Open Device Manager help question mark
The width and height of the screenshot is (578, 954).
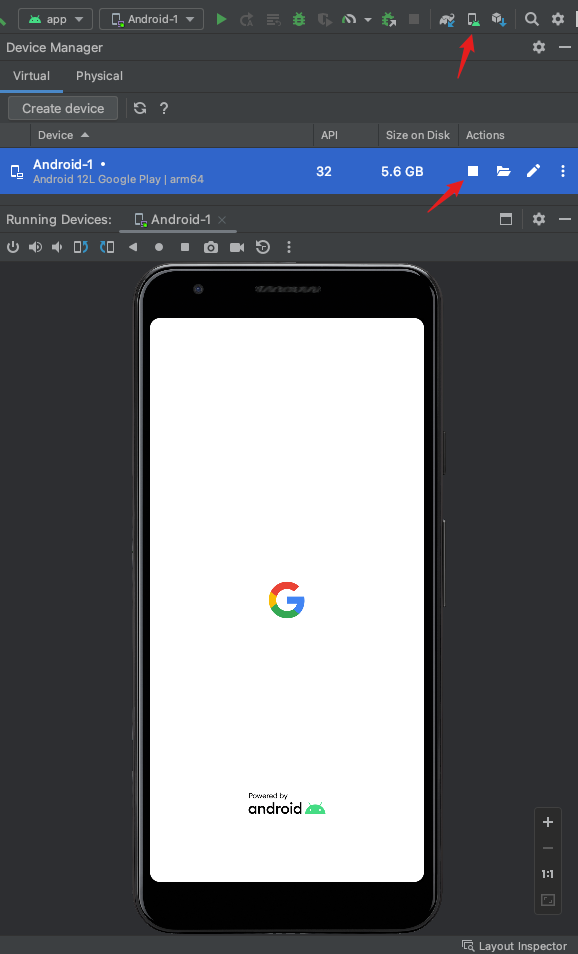click(x=164, y=108)
